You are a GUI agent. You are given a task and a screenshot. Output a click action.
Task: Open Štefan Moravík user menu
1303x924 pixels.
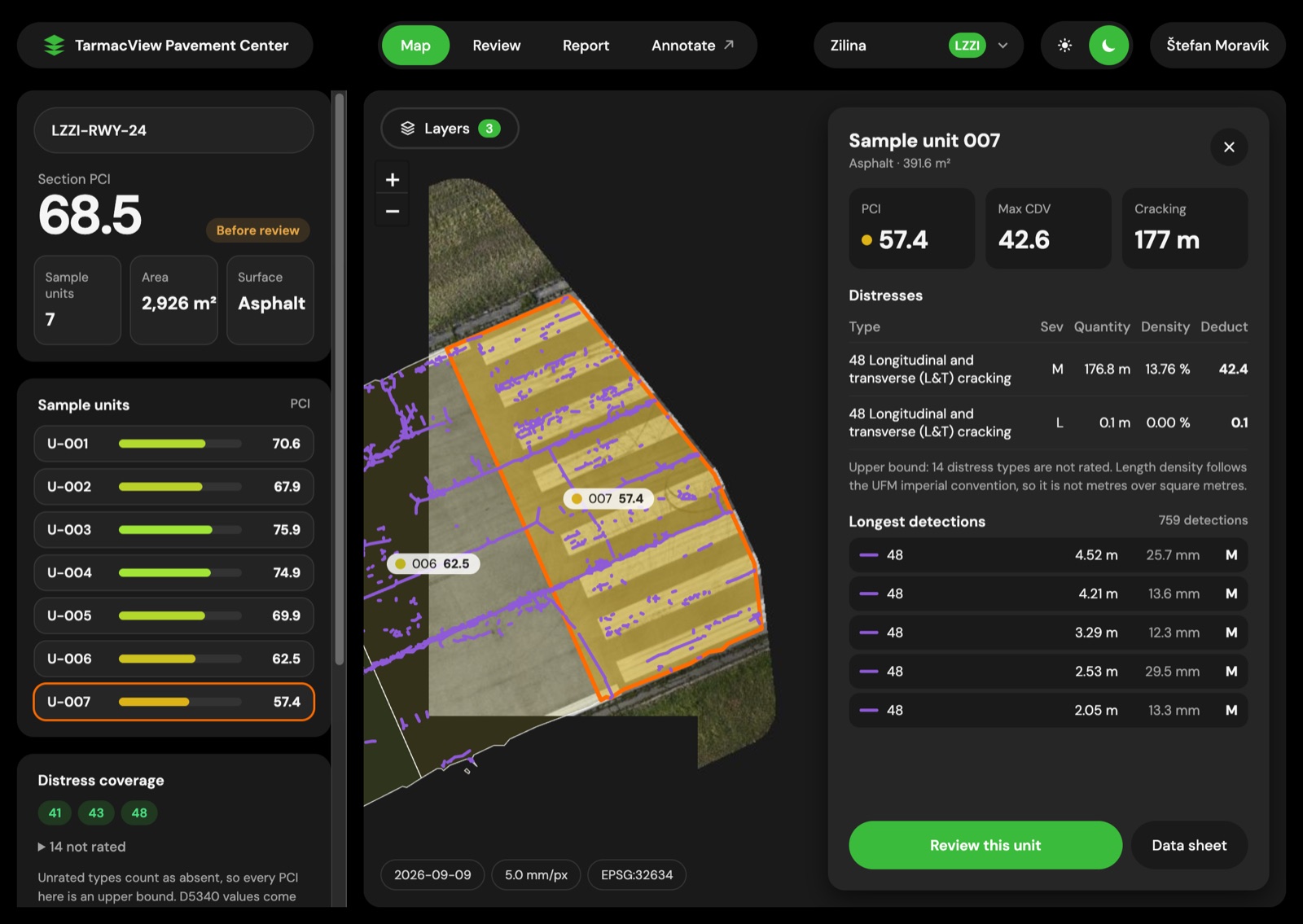[1217, 46]
